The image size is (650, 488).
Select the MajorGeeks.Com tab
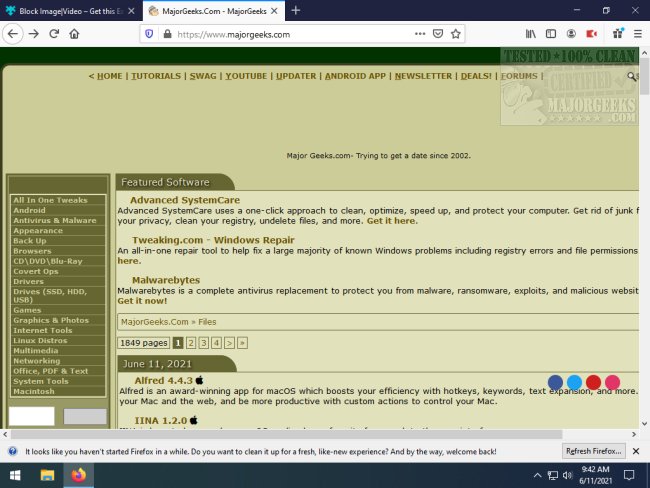pyautogui.click(x=214, y=11)
